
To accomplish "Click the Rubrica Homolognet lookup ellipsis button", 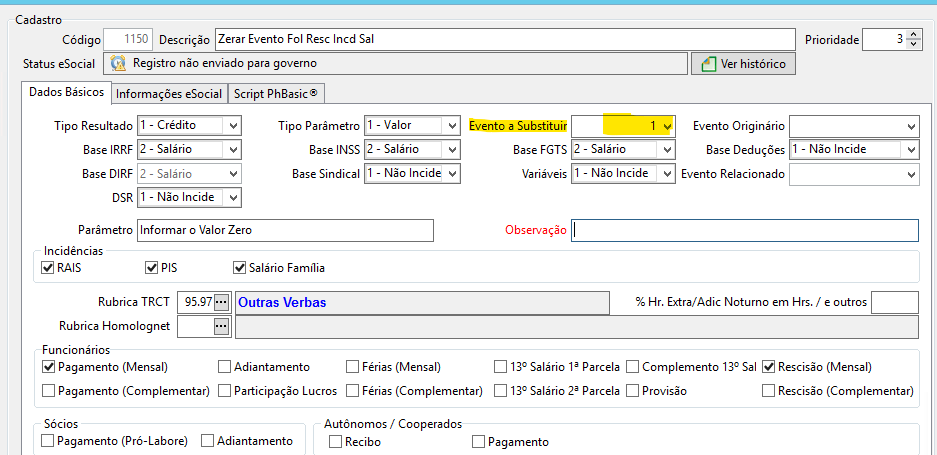I will tap(221, 326).
